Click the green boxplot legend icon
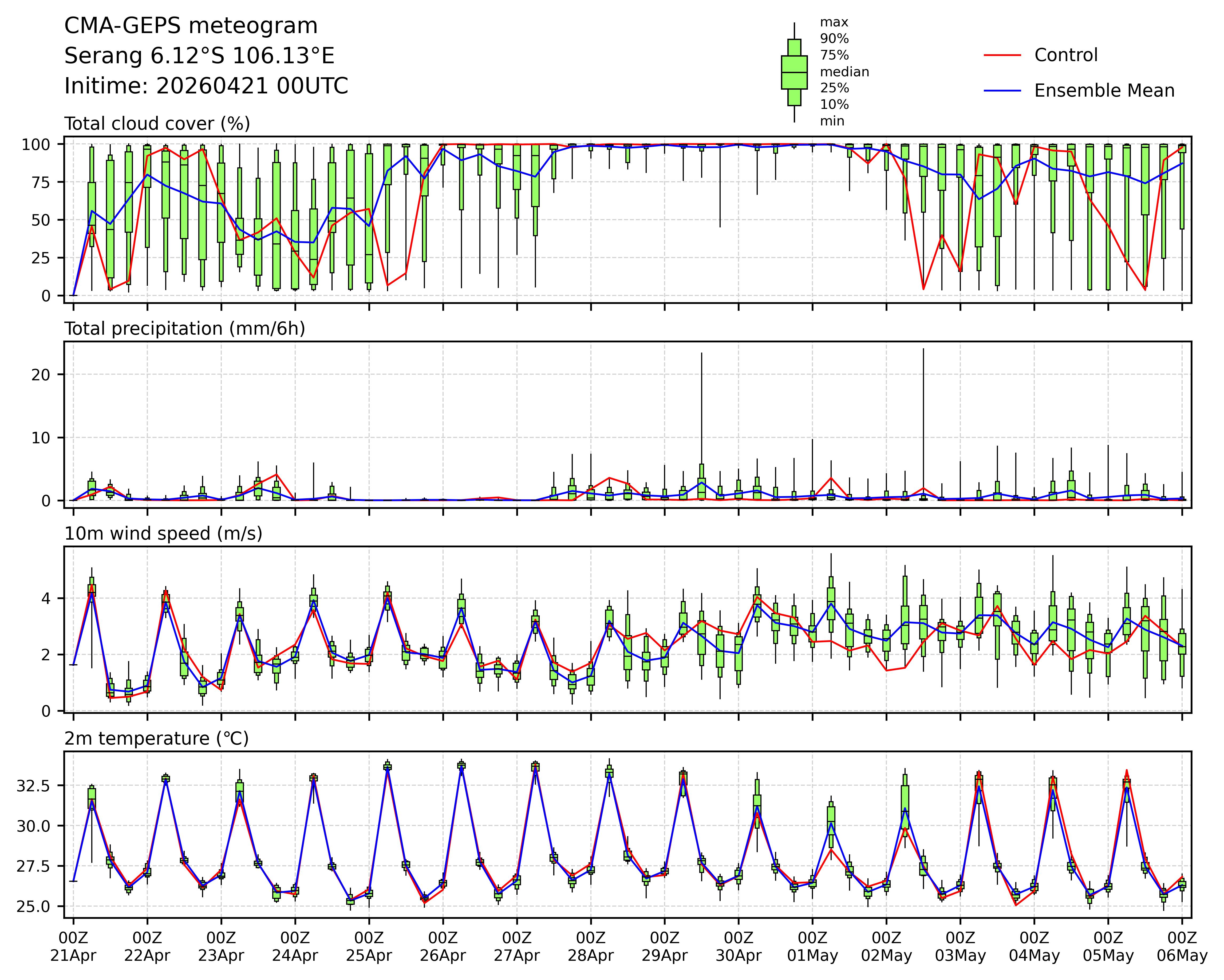 (794, 73)
